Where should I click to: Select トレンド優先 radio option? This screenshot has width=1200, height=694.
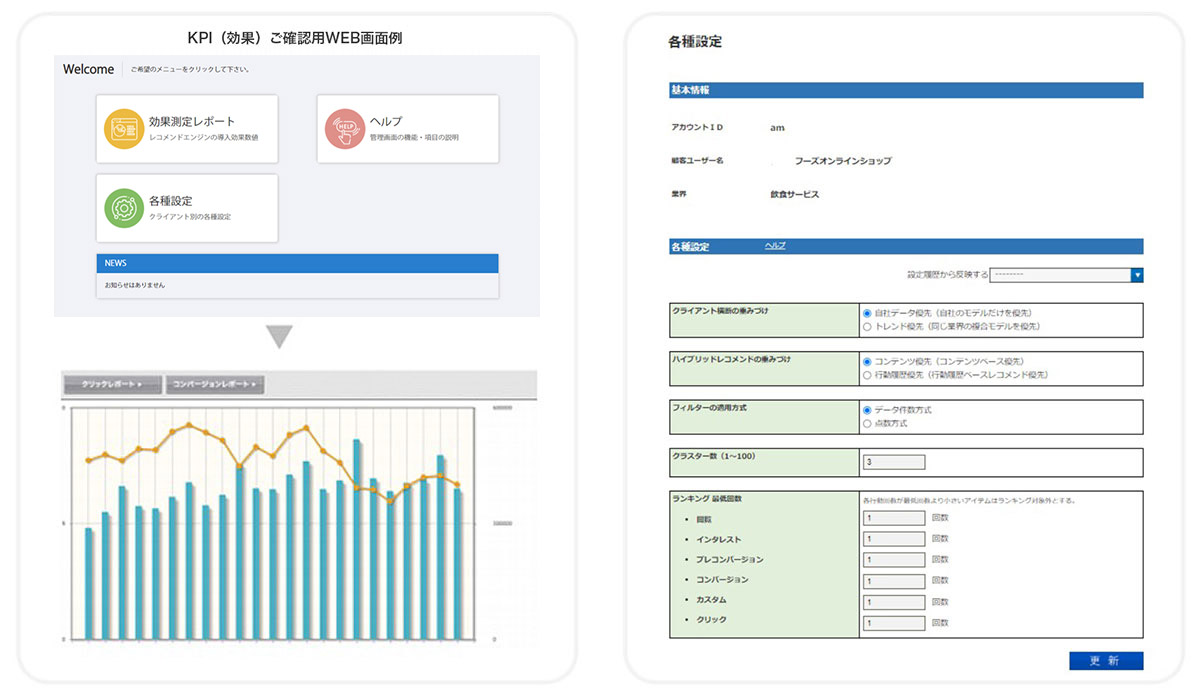(x=867, y=326)
